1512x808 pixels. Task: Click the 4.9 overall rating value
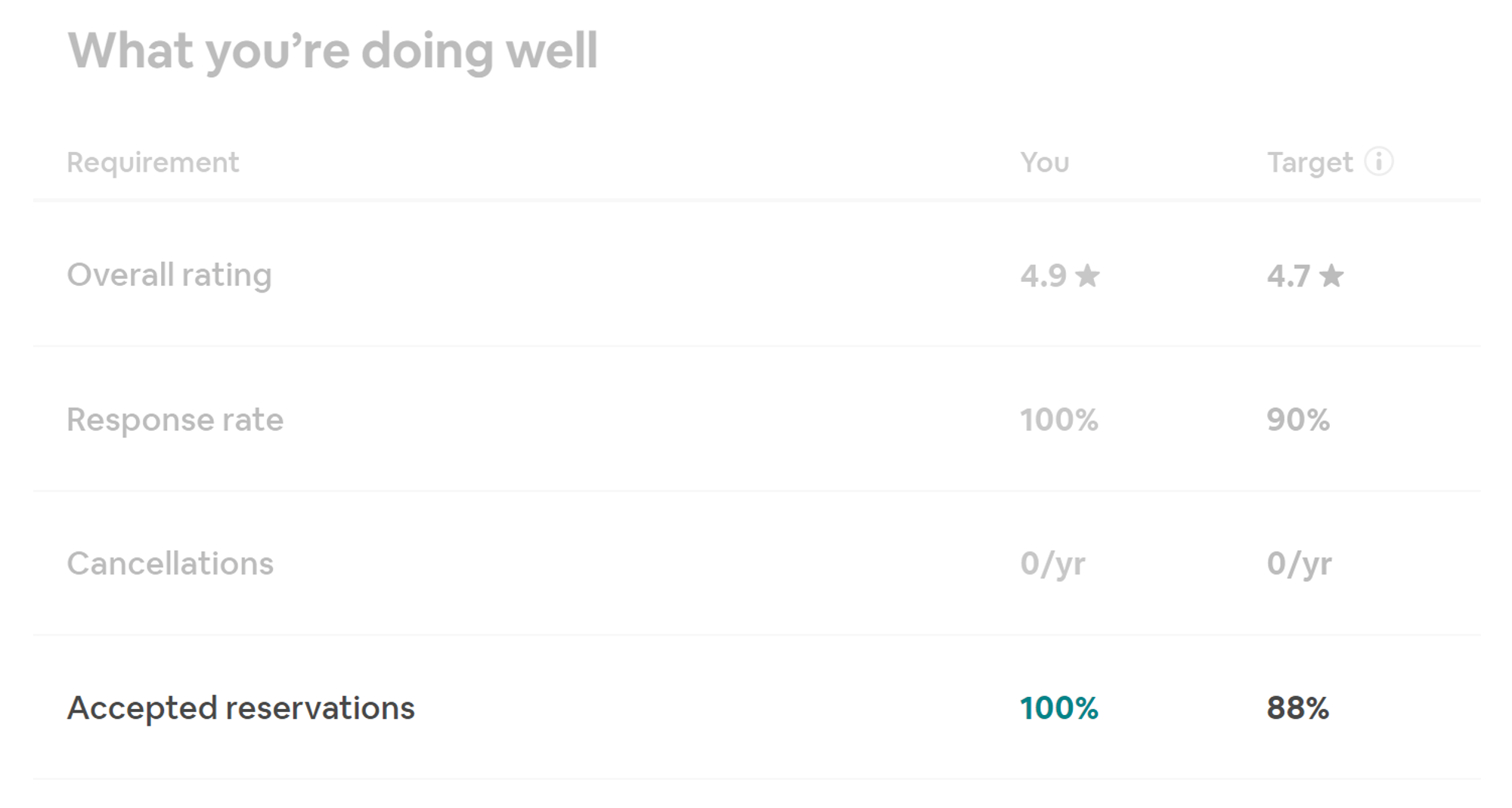[1043, 276]
